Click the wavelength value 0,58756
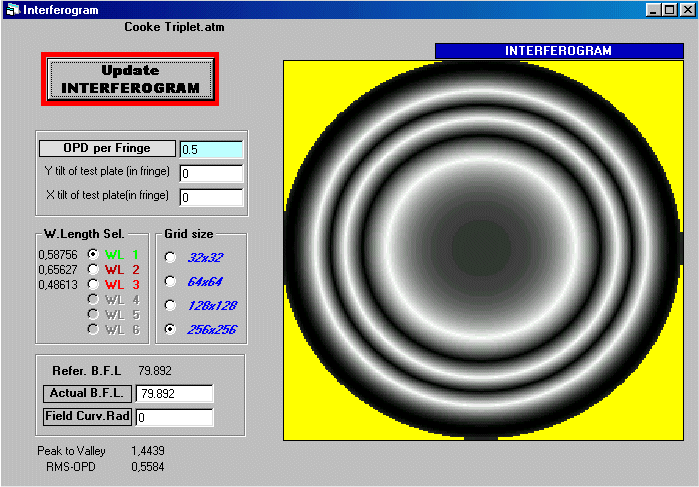 point(58,255)
